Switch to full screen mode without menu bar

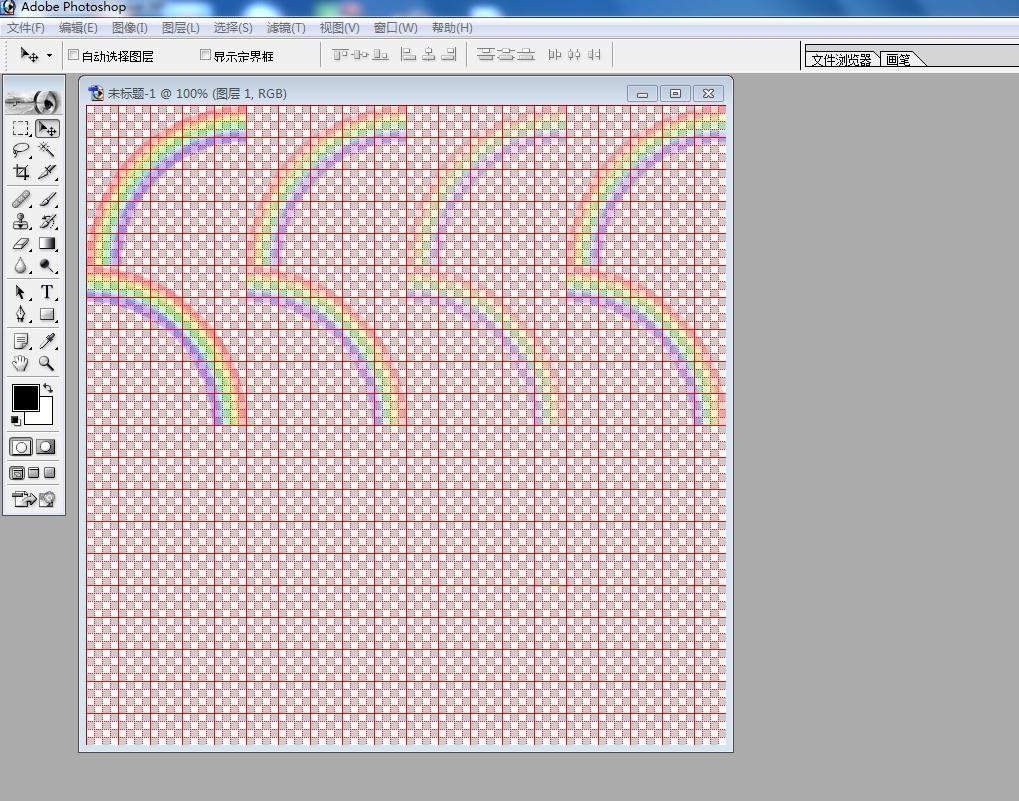pyautogui.click(x=49, y=473)
